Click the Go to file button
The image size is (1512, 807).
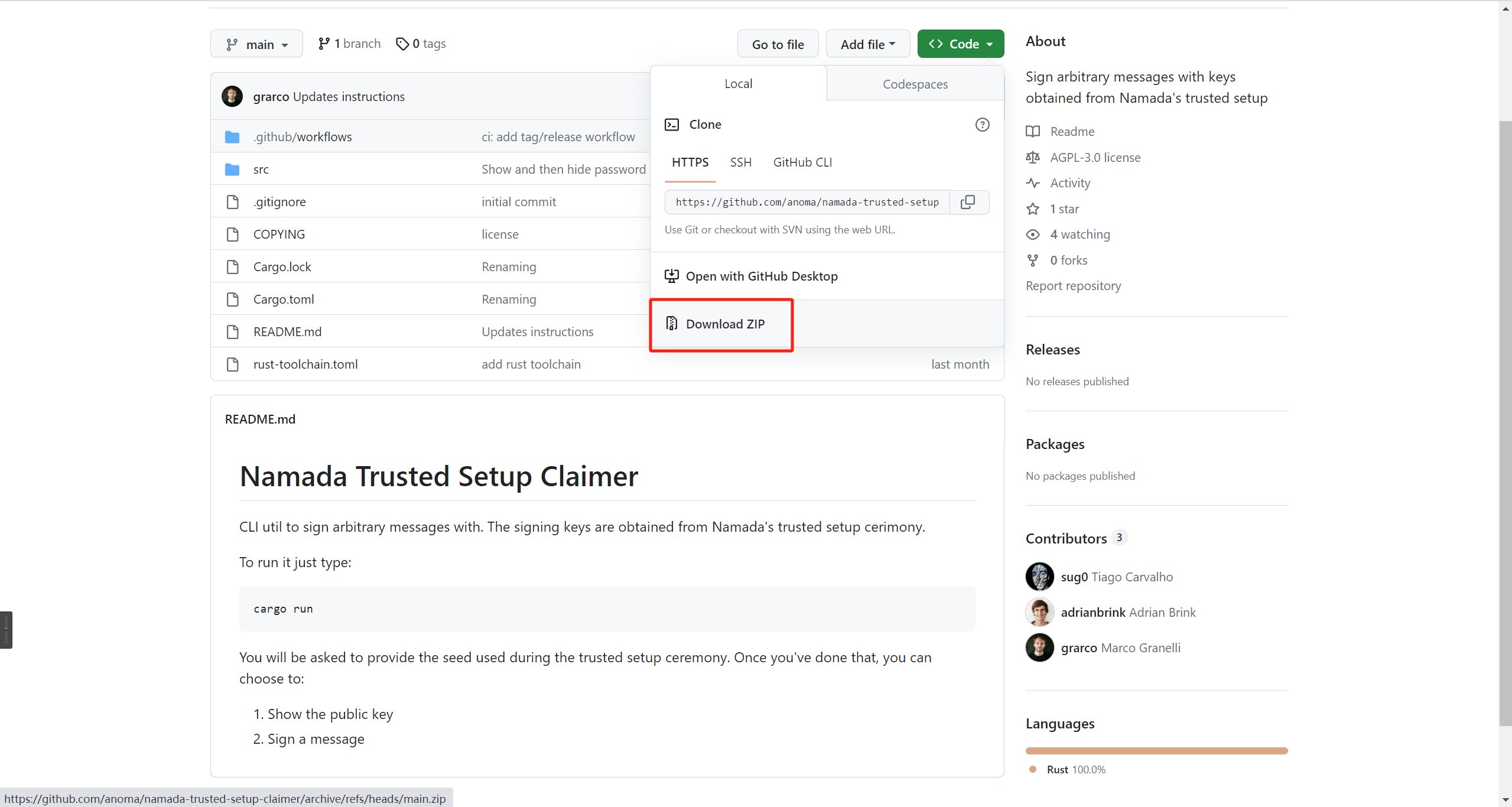(778, 44)
